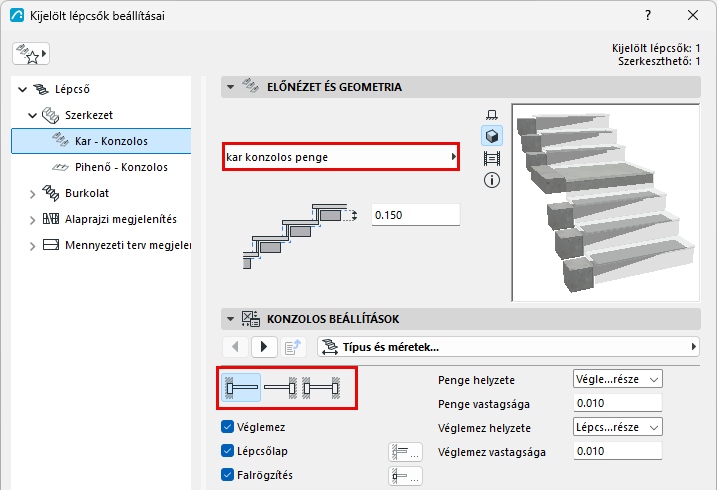Click the transfer page settings icon

point(293,347)
